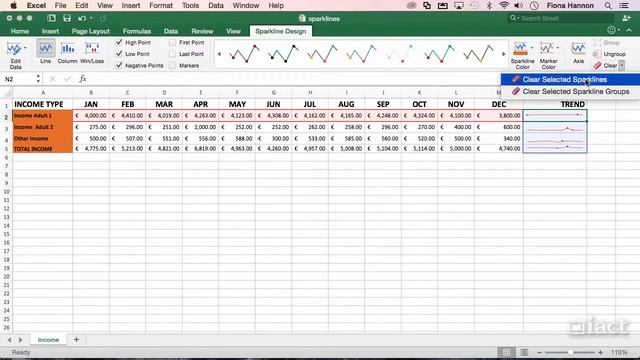Click the fx insert function icon

(x=83, y=79)
